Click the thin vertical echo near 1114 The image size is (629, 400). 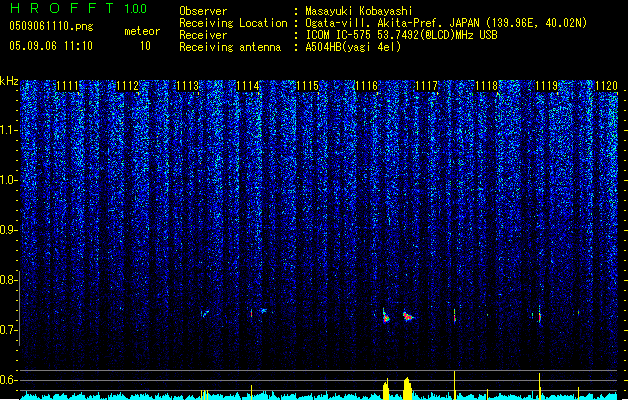point(252,313)
